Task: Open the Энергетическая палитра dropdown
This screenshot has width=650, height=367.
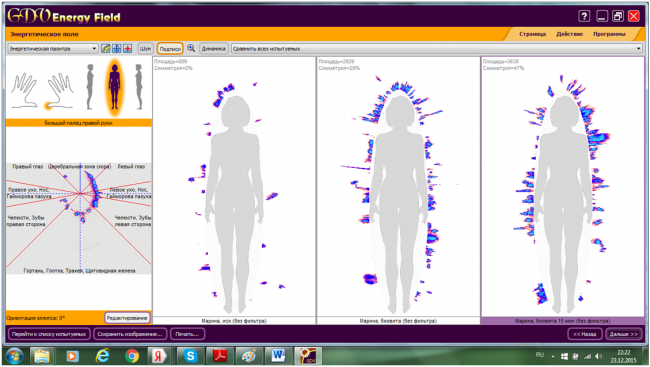Action: 53,49
